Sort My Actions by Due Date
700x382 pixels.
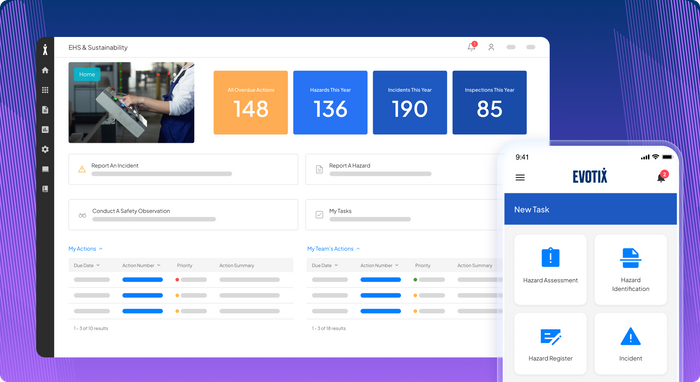pyautogui.click(x=87, y=265)
